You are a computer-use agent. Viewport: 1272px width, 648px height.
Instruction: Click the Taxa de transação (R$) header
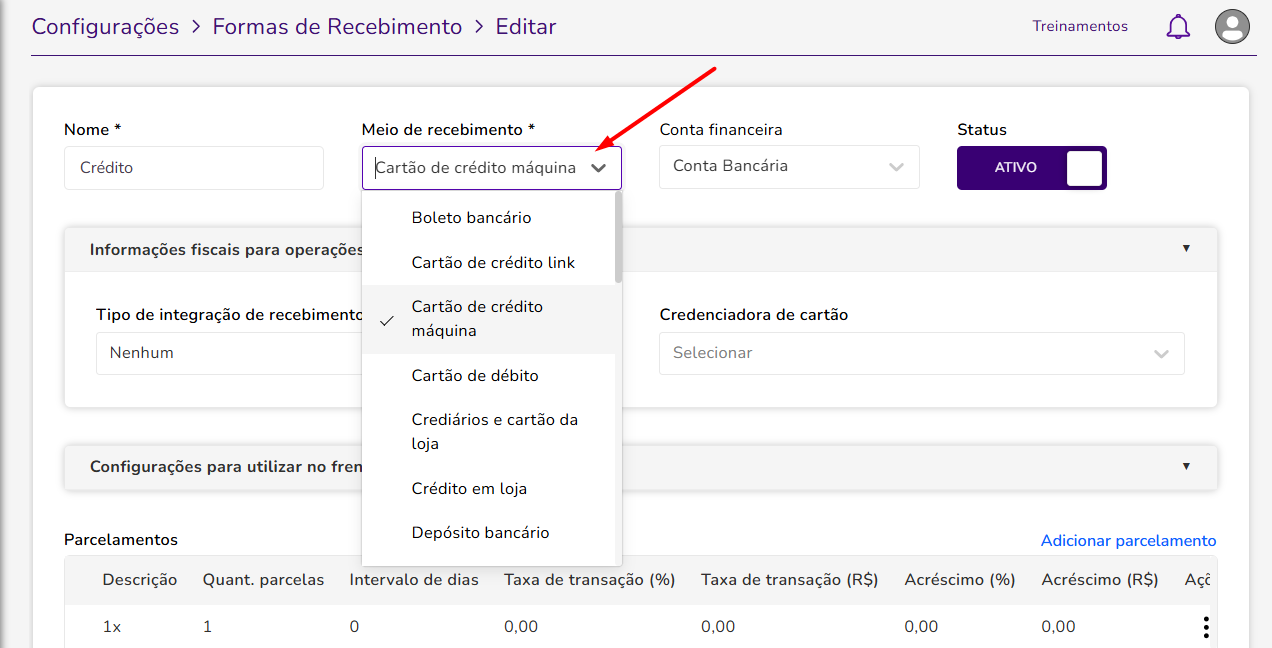[x=790, y=580]
